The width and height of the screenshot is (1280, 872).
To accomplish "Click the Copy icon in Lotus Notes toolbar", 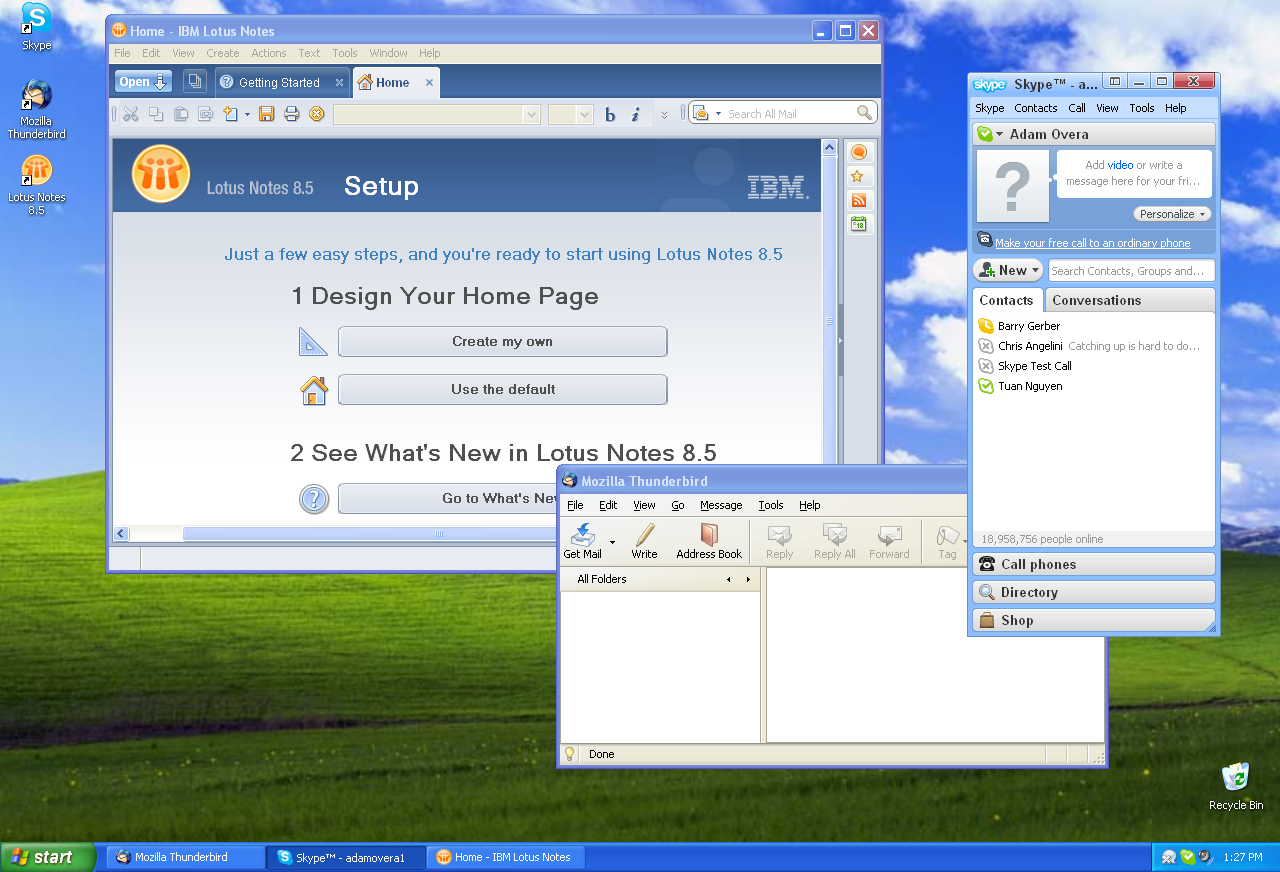I will 156,114.
